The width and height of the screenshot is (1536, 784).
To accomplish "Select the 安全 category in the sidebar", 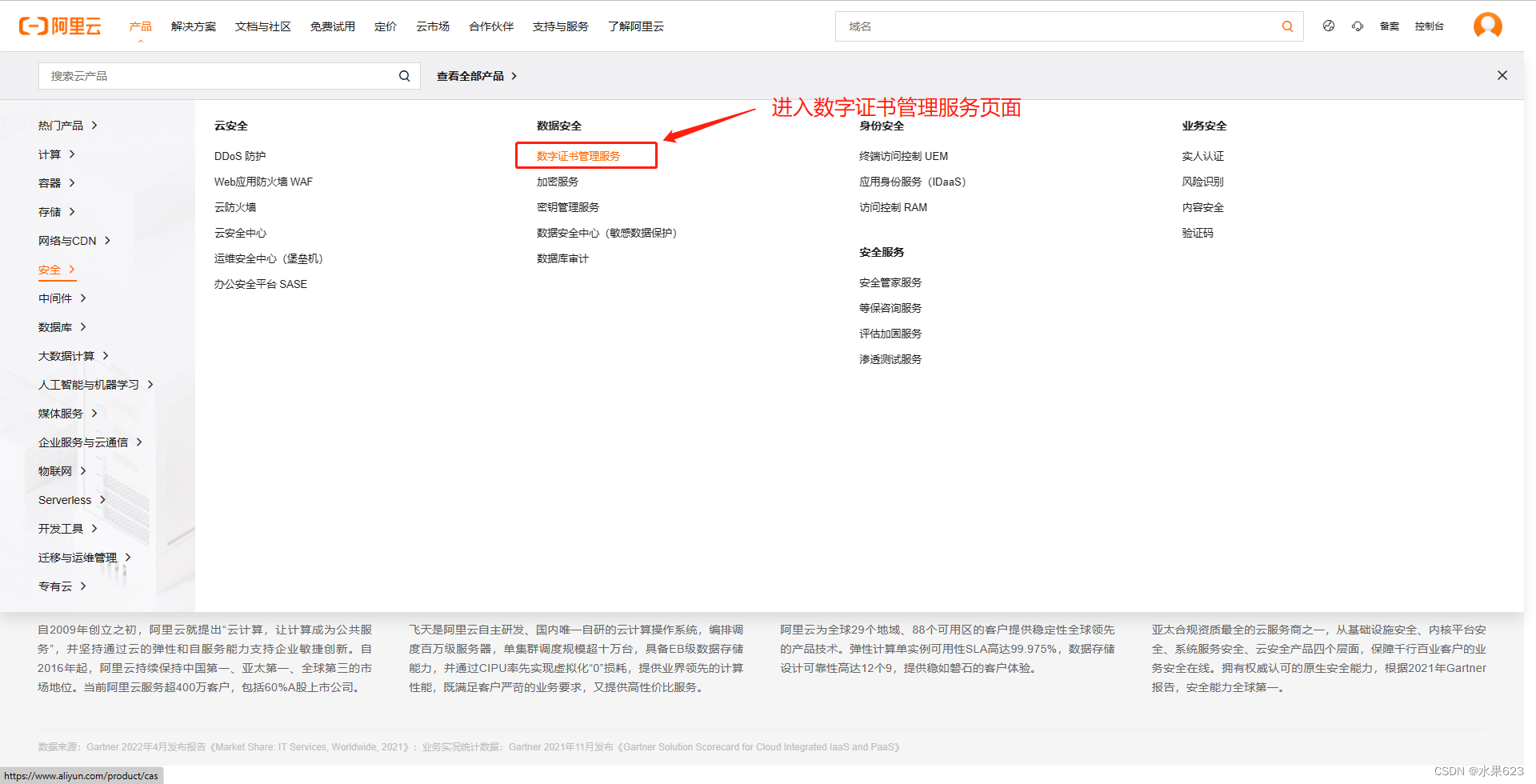I will click(x=50, y=270).
